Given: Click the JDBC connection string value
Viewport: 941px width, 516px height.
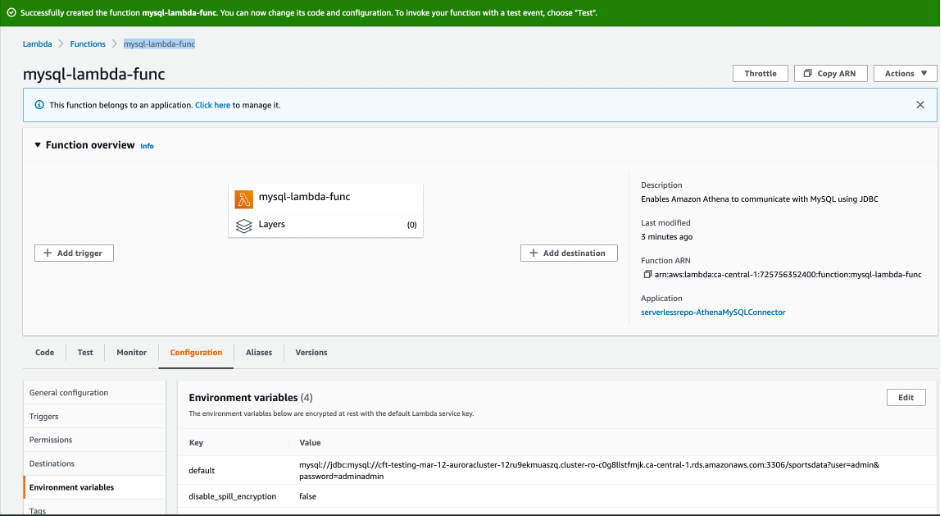Looking at the screenshot, I should [x=589, y=470].
